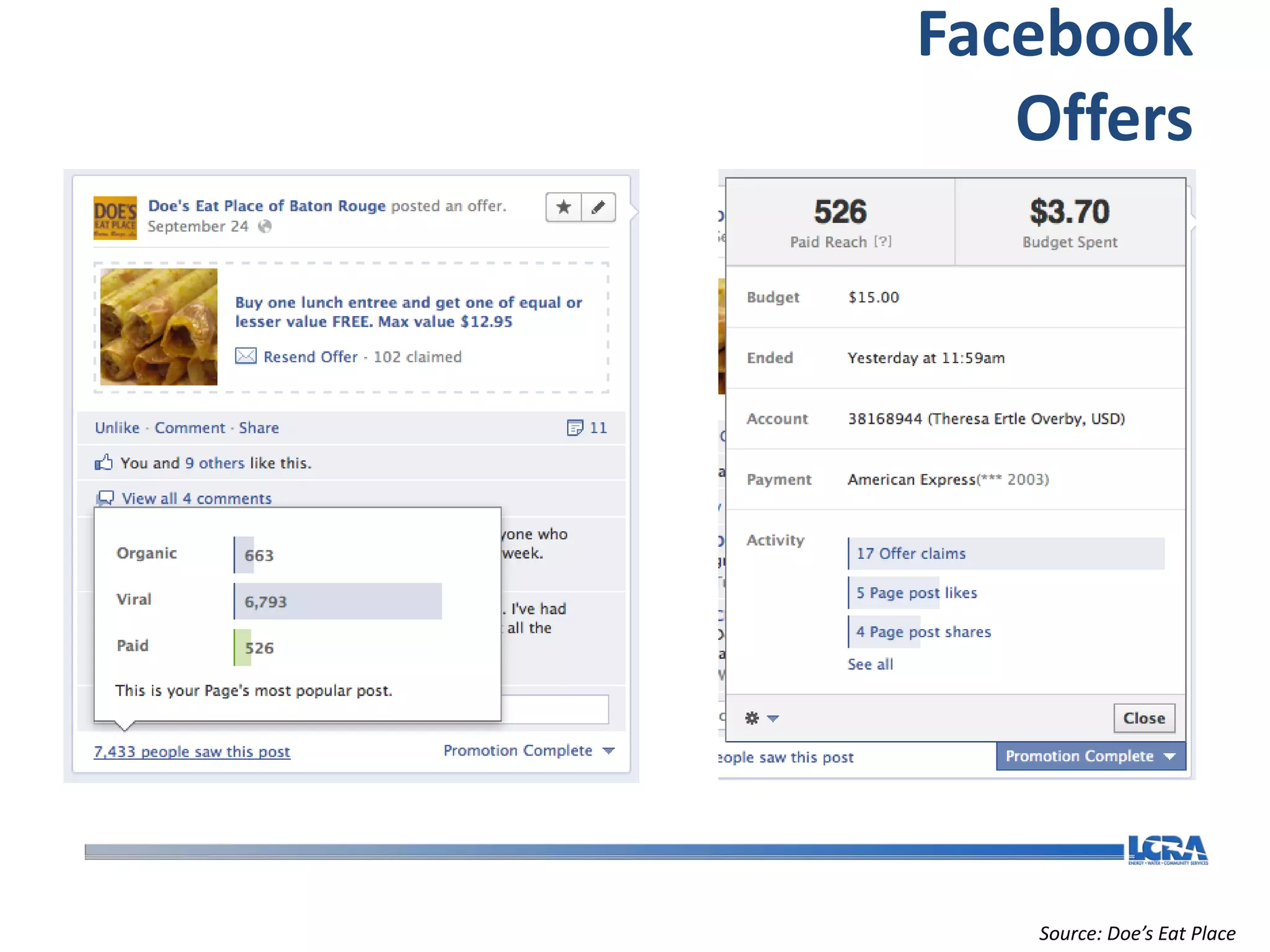This screenshot has height=952, width=1270.
Task: Click the Paid reach bar 526
Action: click(242, 648)
